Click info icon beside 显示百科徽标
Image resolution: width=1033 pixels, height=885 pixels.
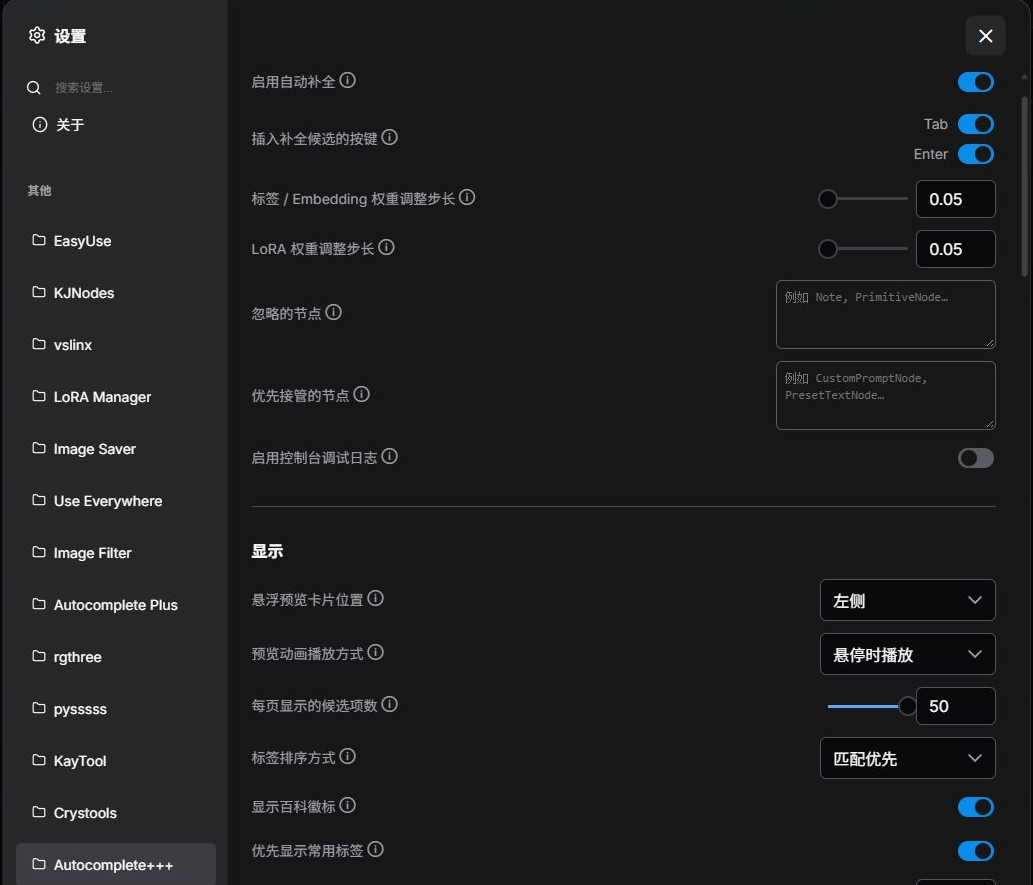tap(348, 805)
